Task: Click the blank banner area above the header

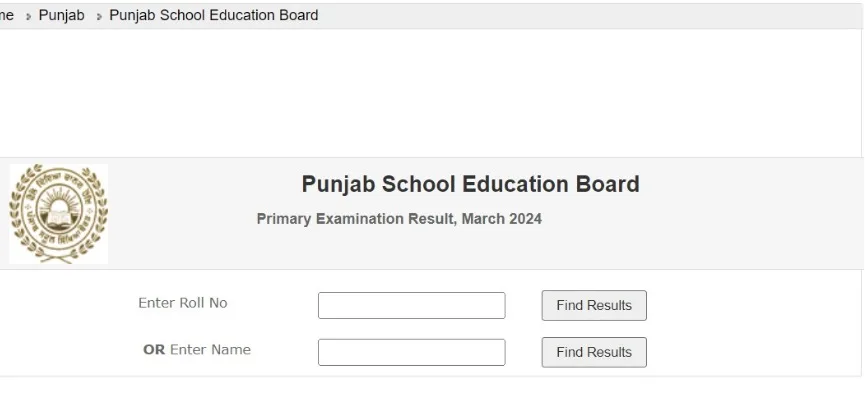Action: 430,93
